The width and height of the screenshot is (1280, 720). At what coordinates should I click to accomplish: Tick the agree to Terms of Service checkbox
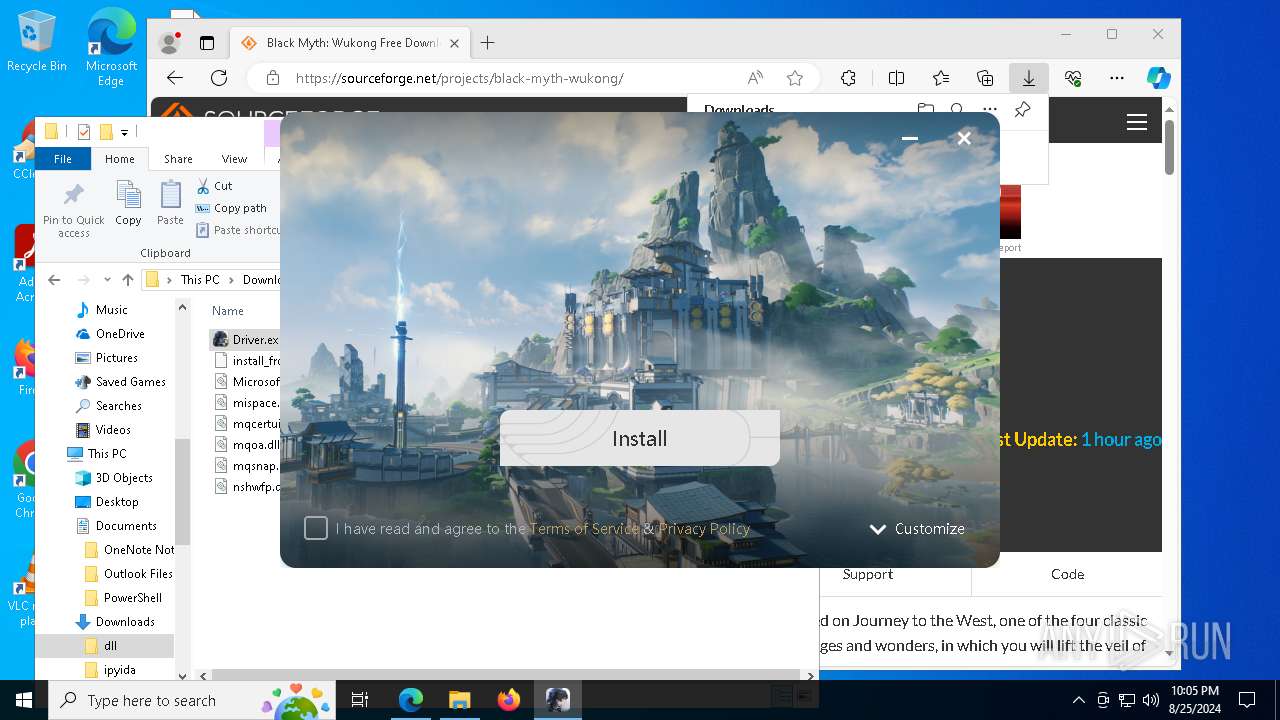point(316,528)
